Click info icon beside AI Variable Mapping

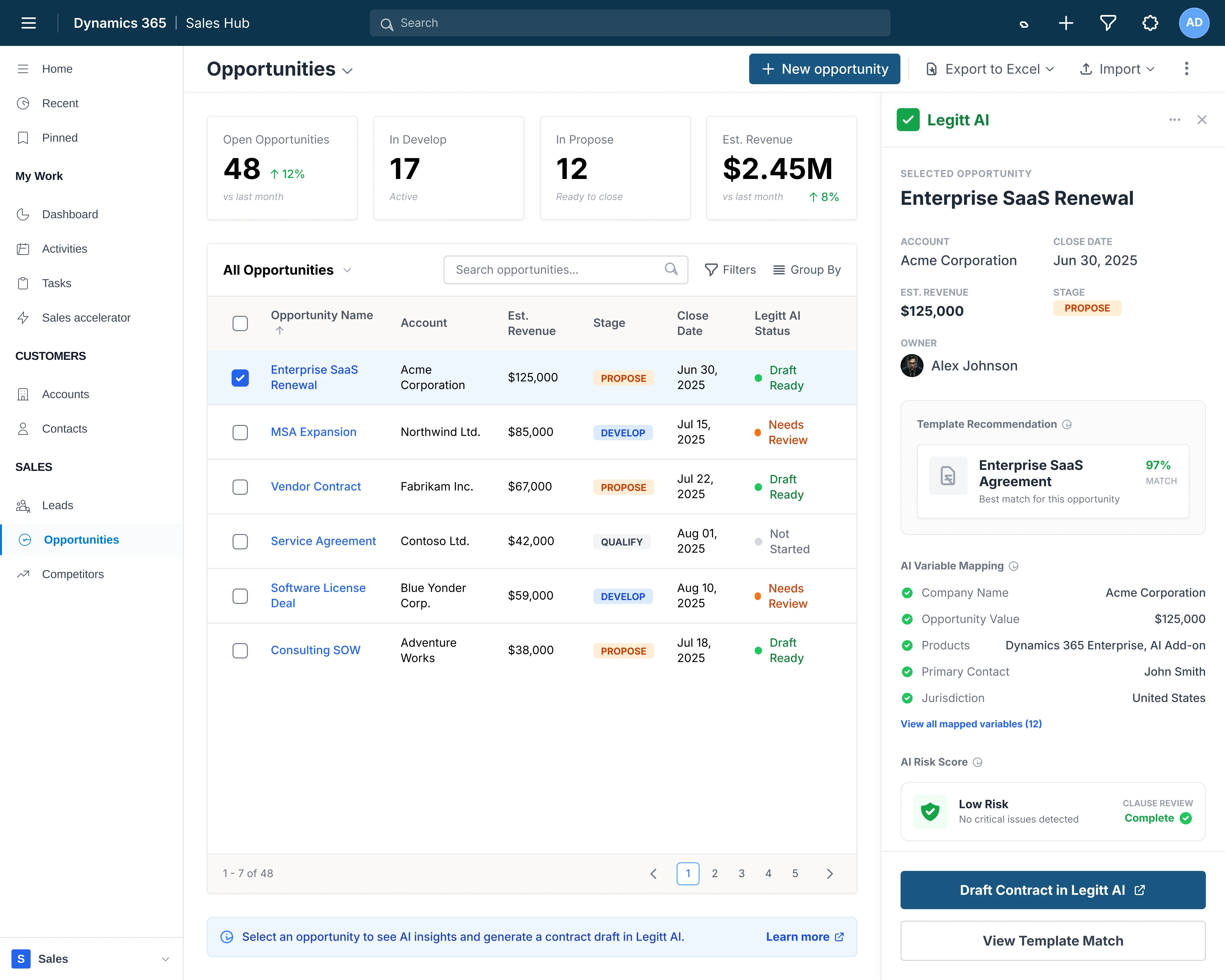[1013, 566]
